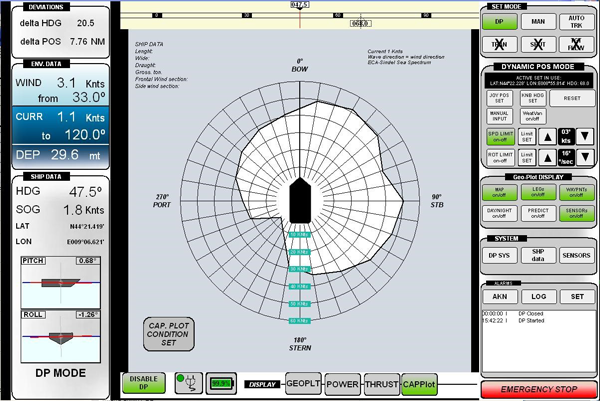The height and width of the screenshot is (401, 600).
Task: Open the POWER display tab
Action: pyautogui.click(x=343, y=383)
